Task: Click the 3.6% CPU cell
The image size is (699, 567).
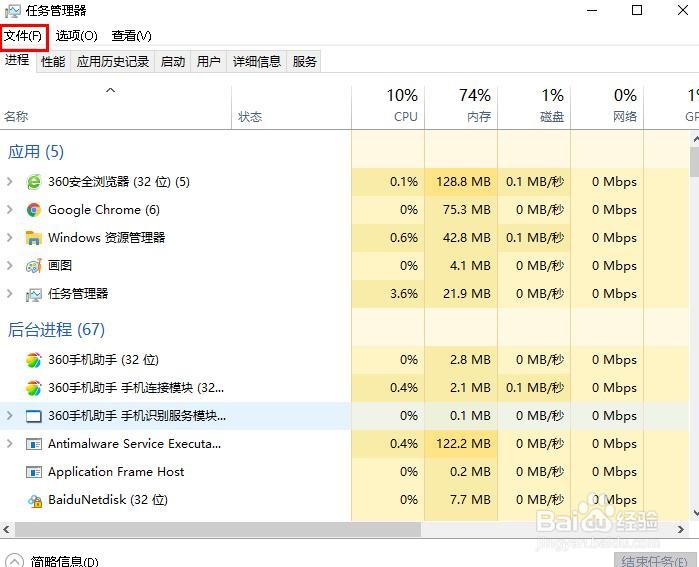Action: (388, 294)
